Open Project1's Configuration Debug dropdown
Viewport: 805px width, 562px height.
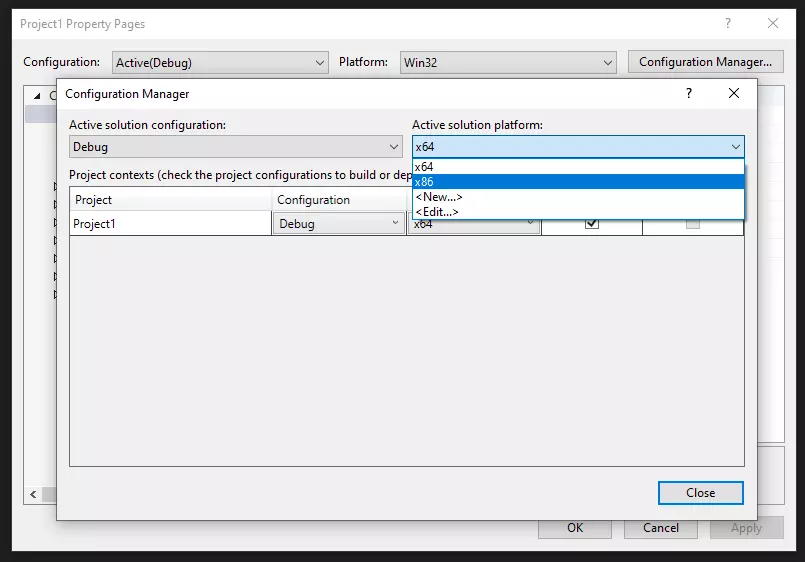click(x=339, y=224)
